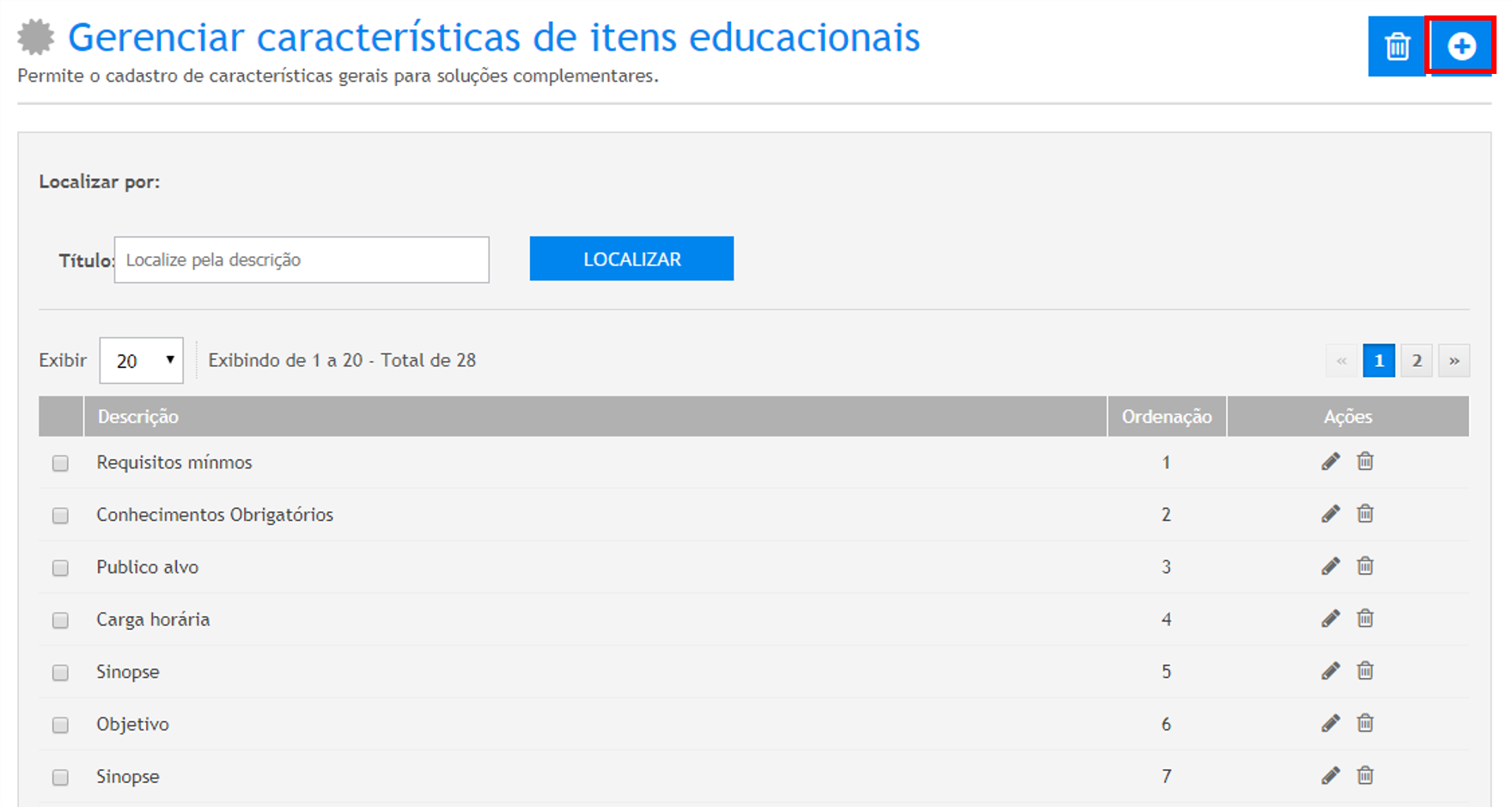Focus the Título search input field

click(302, 260)
